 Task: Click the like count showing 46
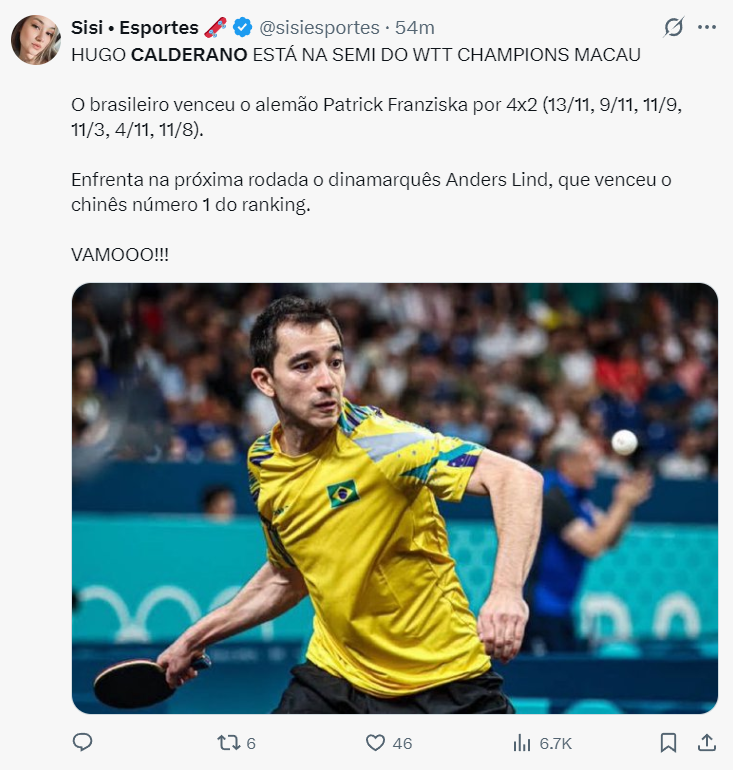(402, 743)
